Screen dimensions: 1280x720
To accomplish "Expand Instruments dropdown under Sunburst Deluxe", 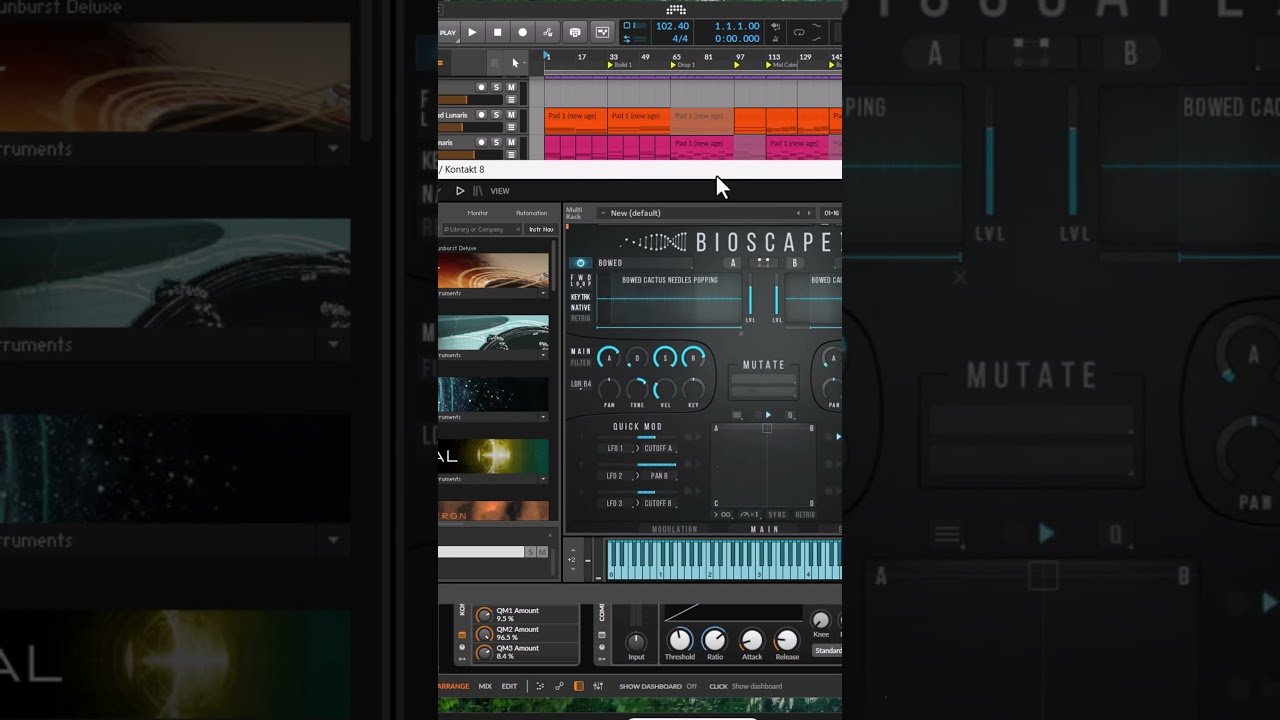I will click(x=544, y=293).
